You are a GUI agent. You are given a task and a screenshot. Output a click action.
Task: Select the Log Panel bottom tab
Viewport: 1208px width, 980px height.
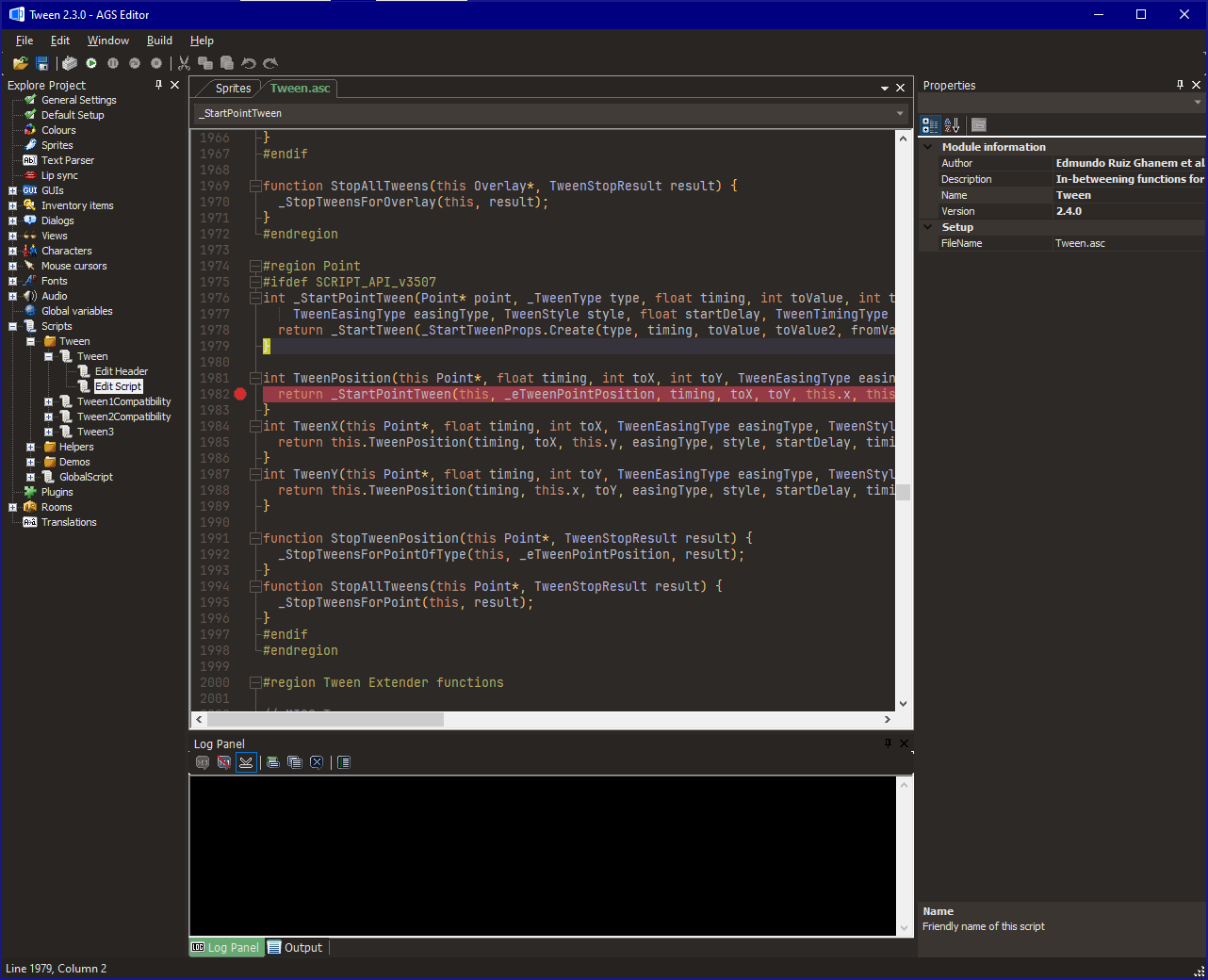225,948
